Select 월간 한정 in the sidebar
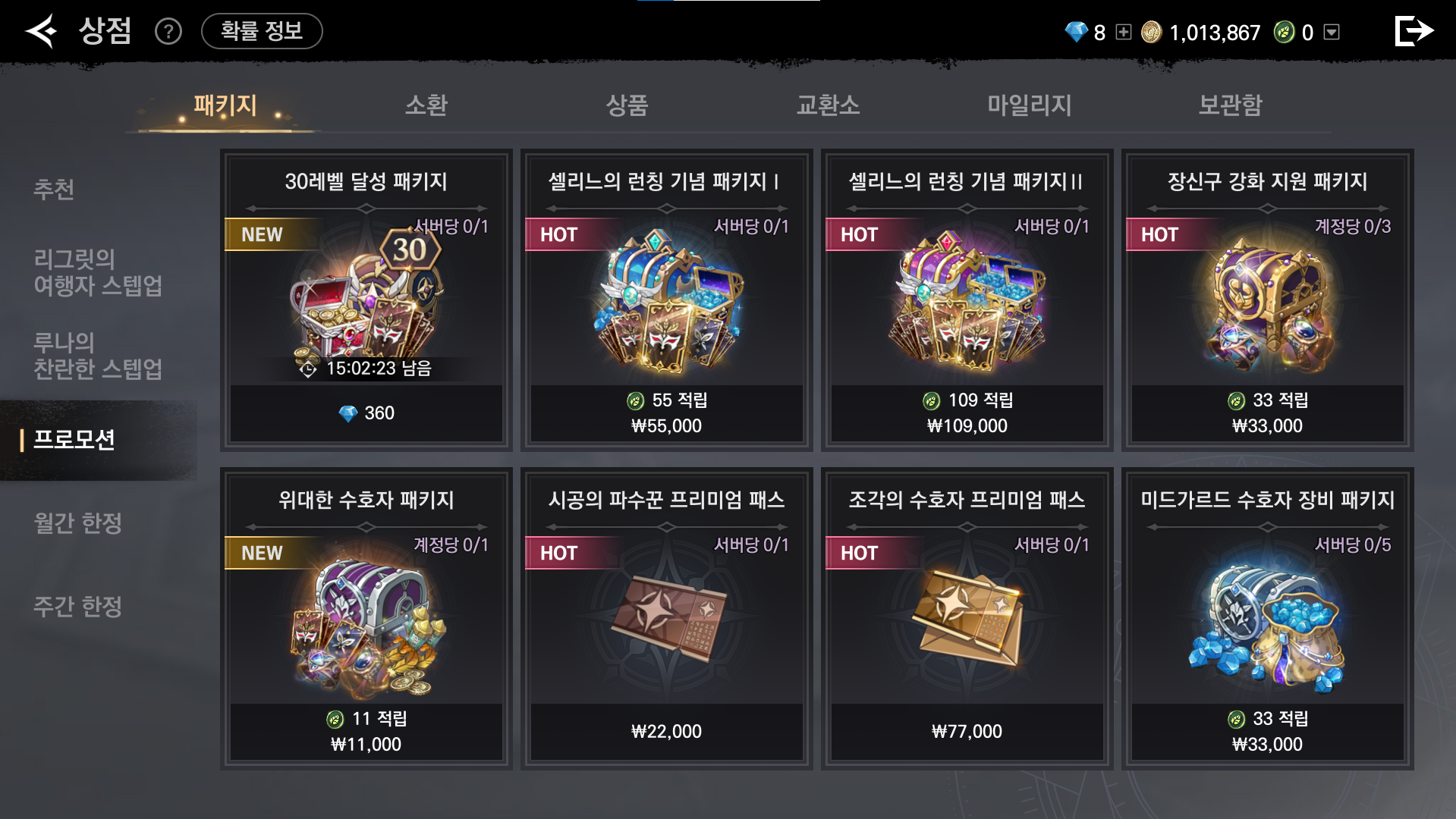 coord(77,522)
